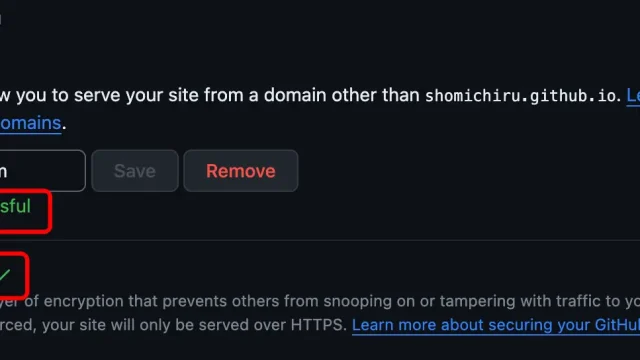This screenshot has height=360, width=640.
Task: Click the horizontal divider below domain section
Action: [x=320, y=240]
